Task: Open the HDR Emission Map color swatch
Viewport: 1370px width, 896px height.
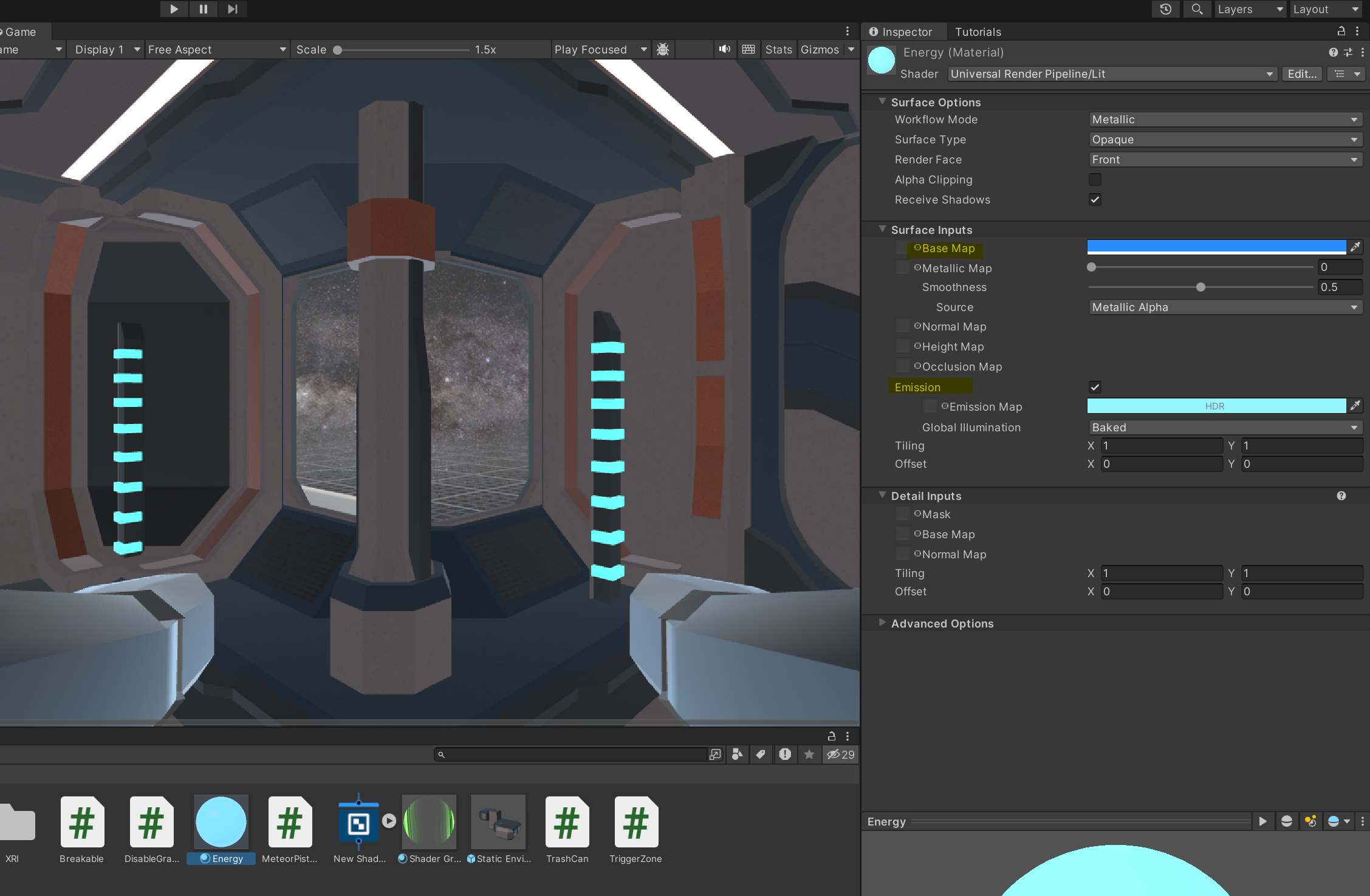Action: (x=1215, y=406)
